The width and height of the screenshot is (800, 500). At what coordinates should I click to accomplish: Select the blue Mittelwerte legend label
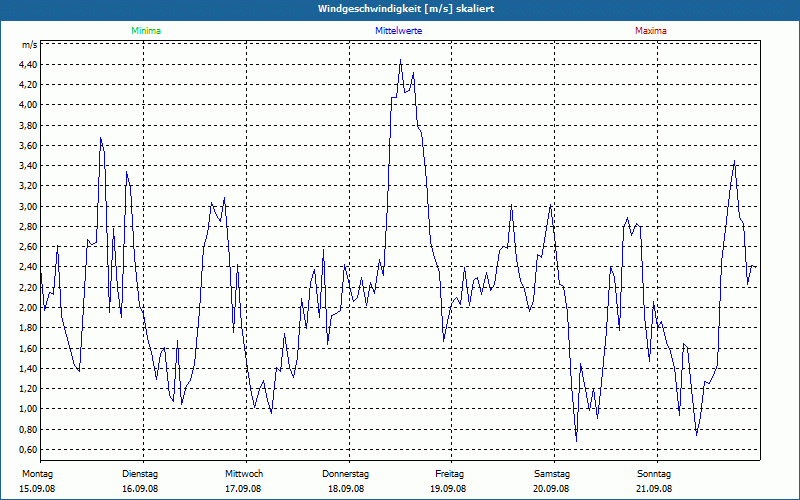(x=398, y=31)
